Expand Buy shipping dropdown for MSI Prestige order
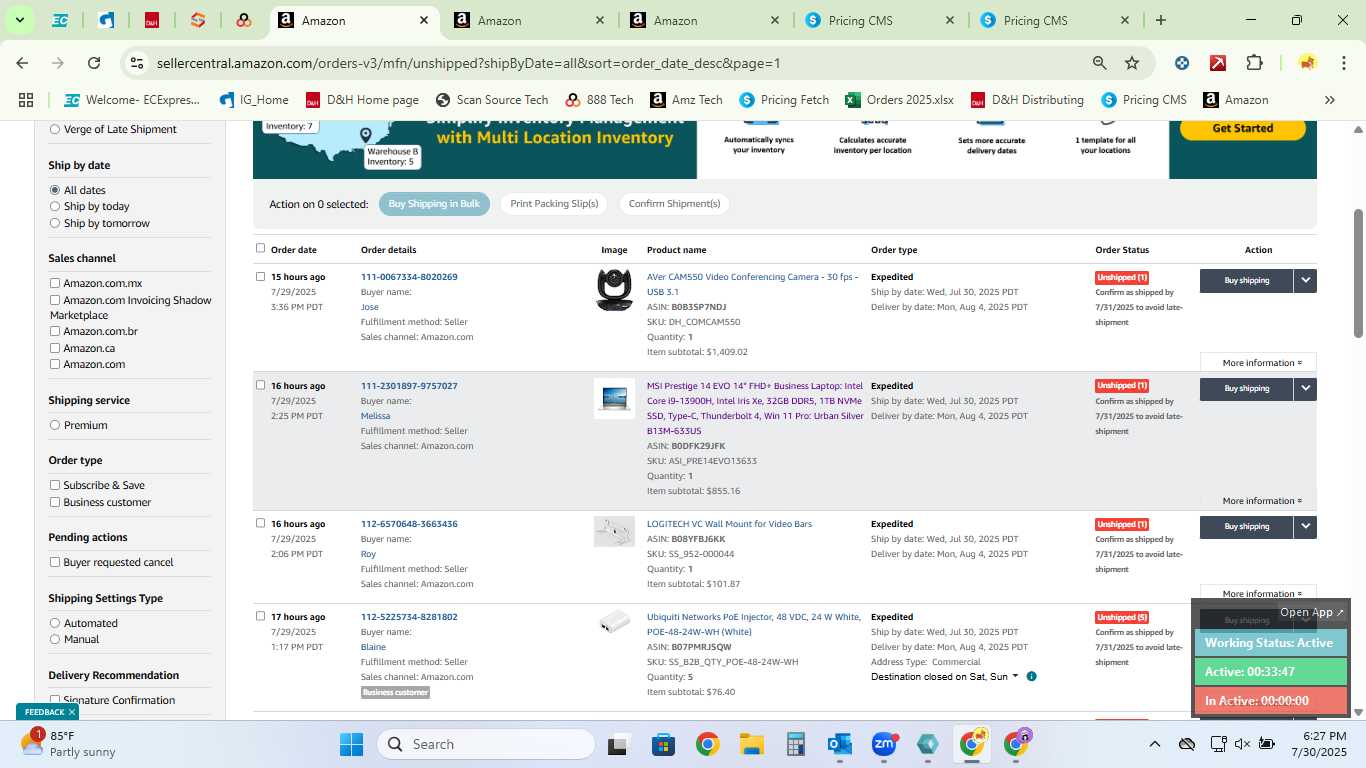The image size is (1366, 768). tap(1305, 389)
